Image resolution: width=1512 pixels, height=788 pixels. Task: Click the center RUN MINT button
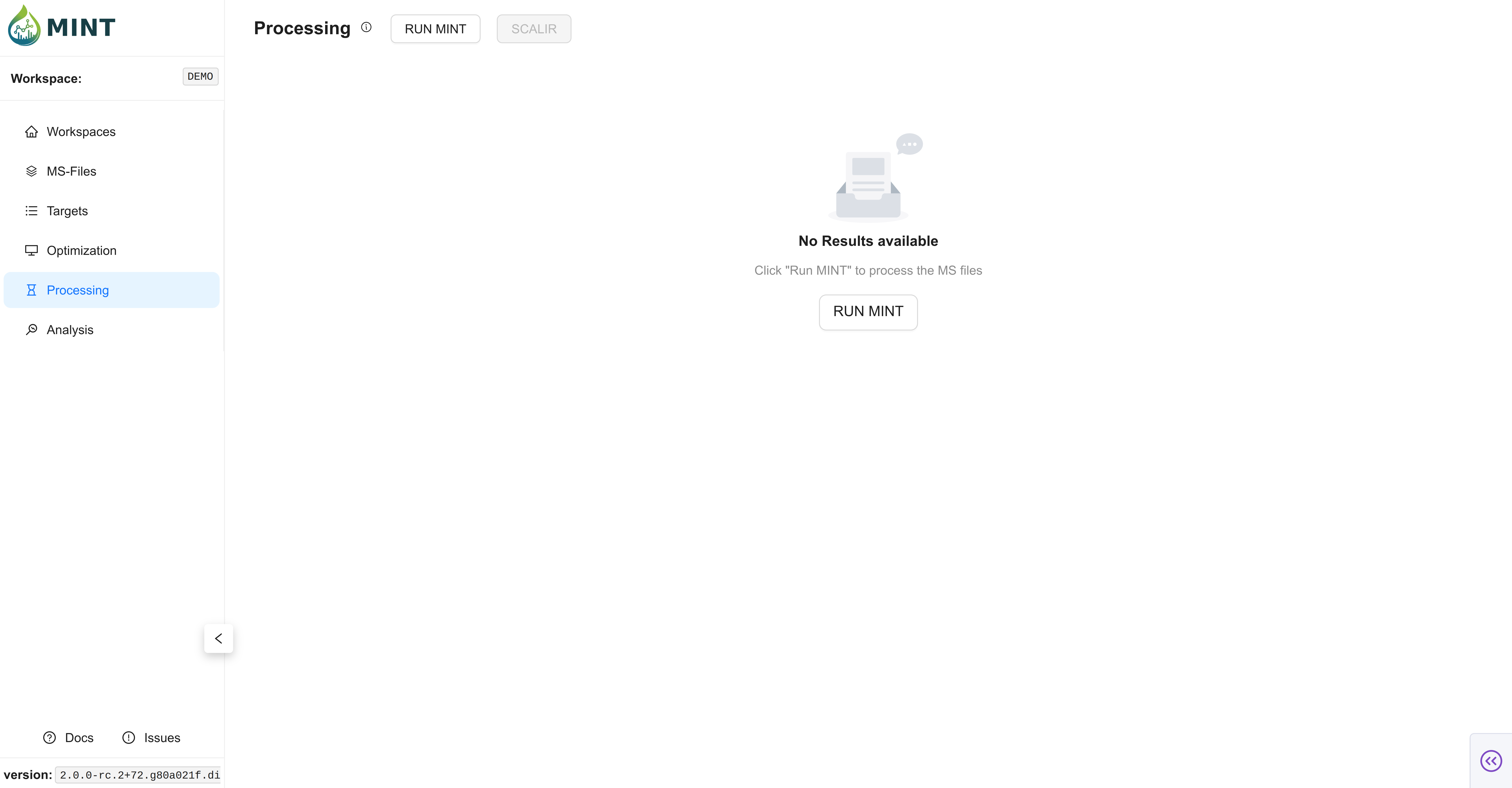pos(868,312)
